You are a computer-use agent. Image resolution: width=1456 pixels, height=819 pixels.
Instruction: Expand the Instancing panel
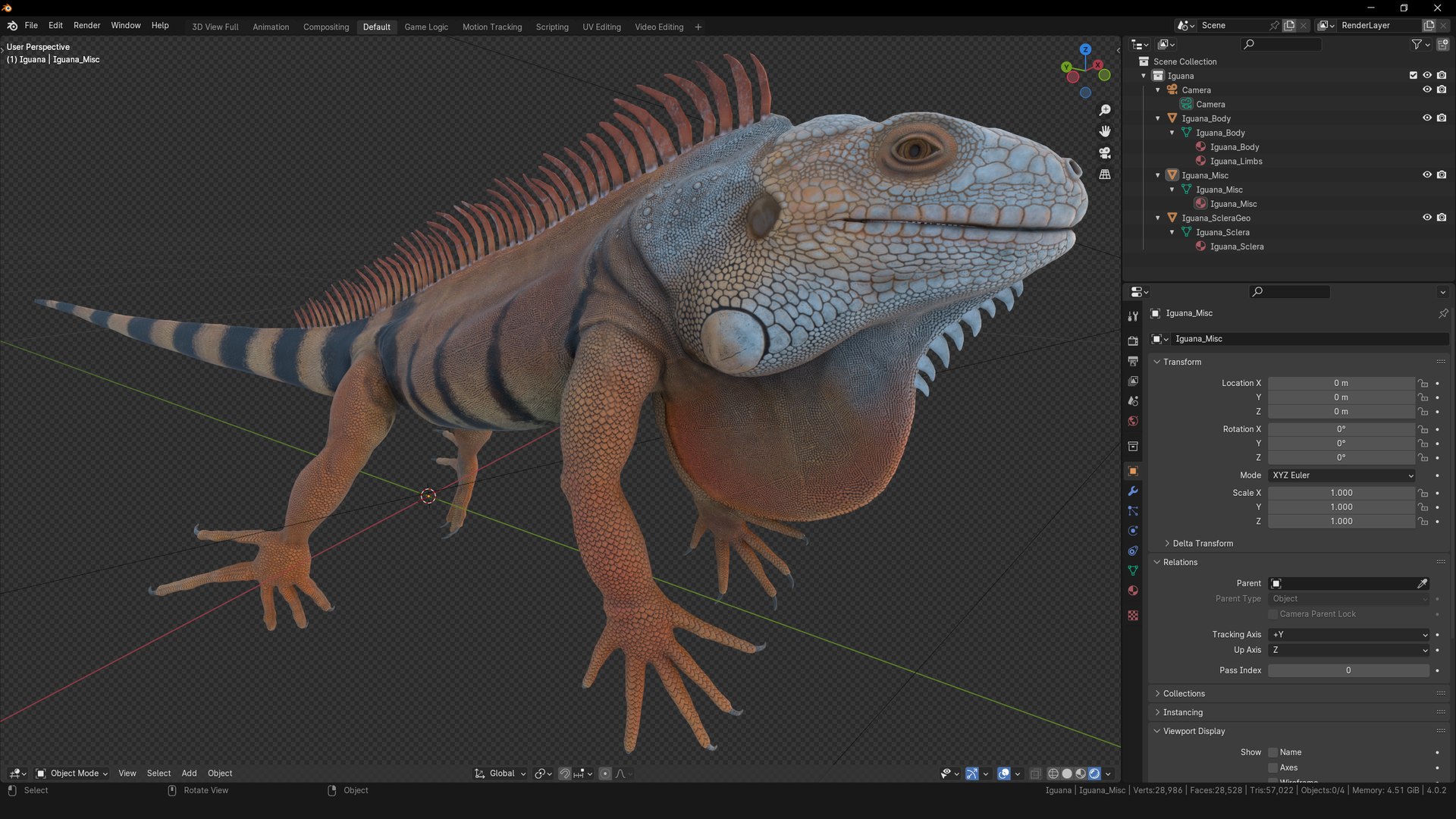(1182, 713)
